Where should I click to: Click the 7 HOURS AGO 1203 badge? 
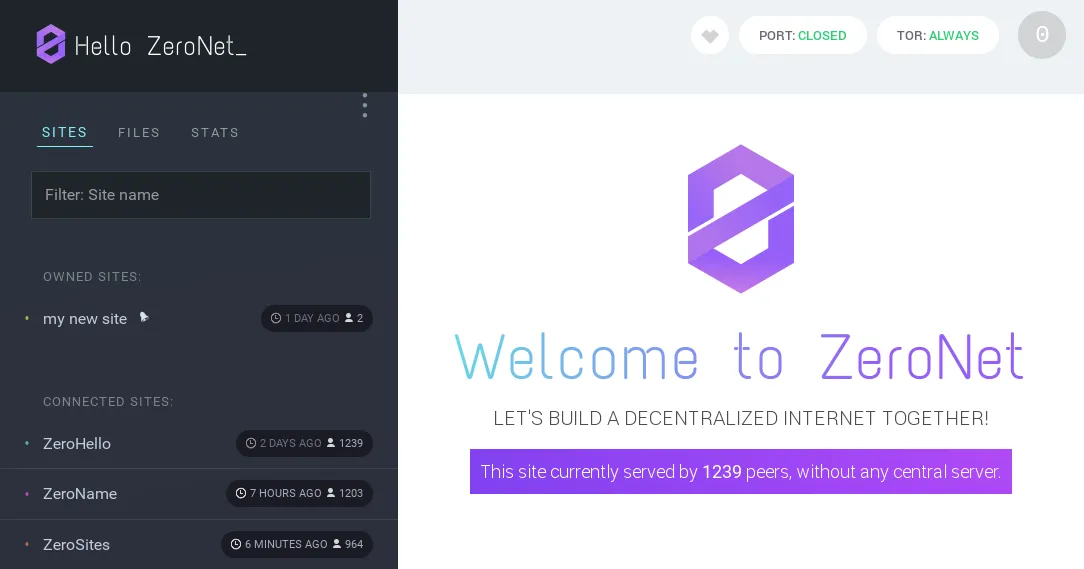(x=299, y=493)
